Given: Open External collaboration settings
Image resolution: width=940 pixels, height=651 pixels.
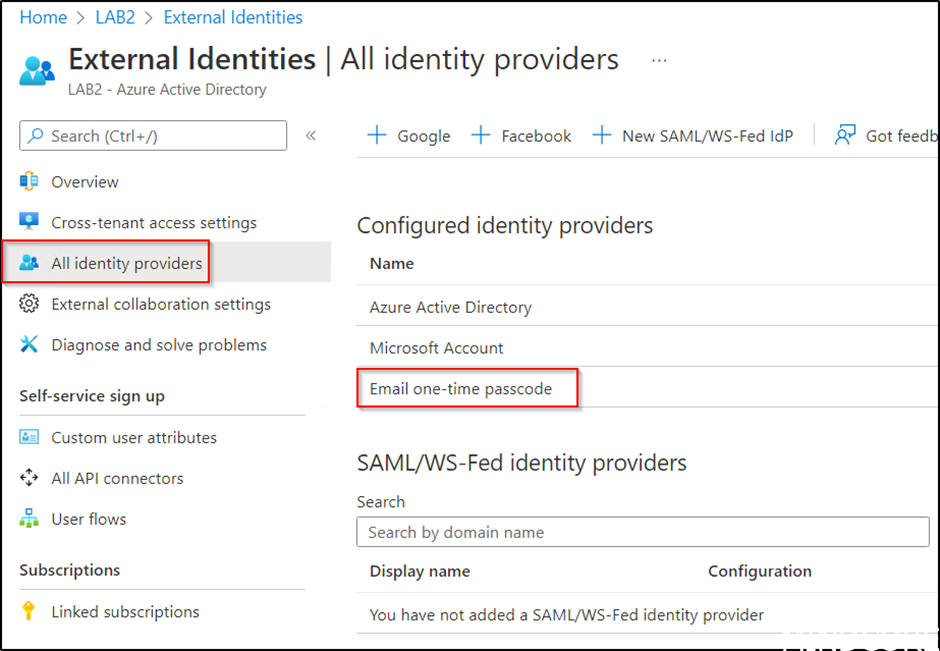Looking at the screenshot, I should tap(161, 304).
